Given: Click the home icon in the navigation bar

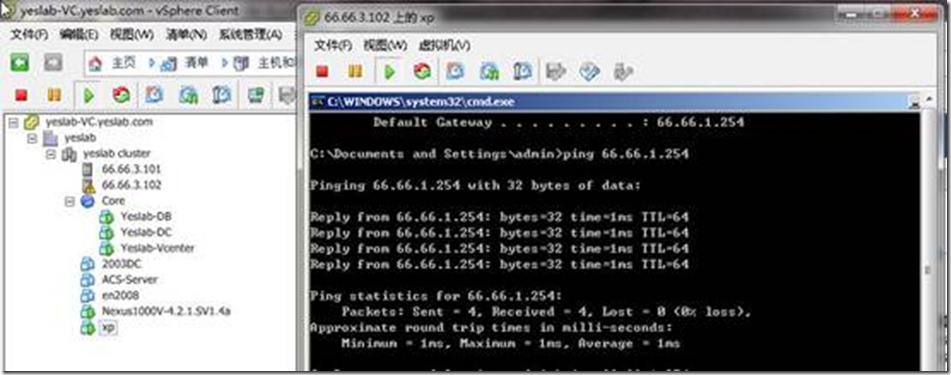Looking at the screenshot, I should [95, 63].
